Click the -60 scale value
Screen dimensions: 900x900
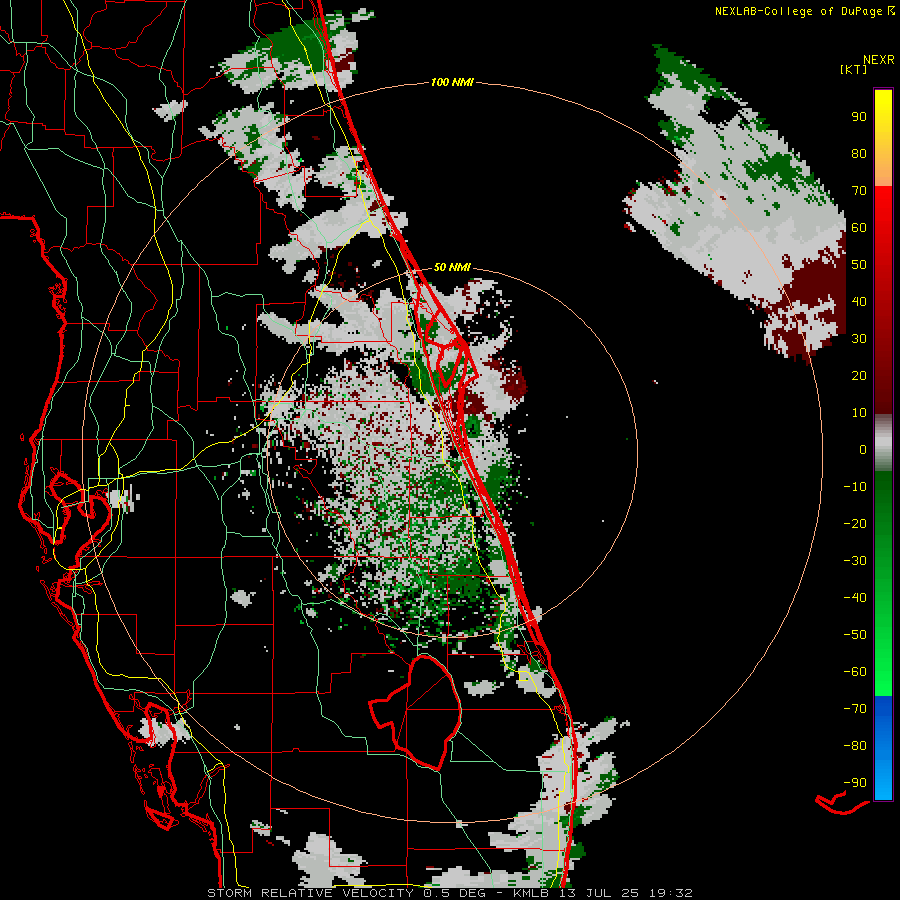855,672
